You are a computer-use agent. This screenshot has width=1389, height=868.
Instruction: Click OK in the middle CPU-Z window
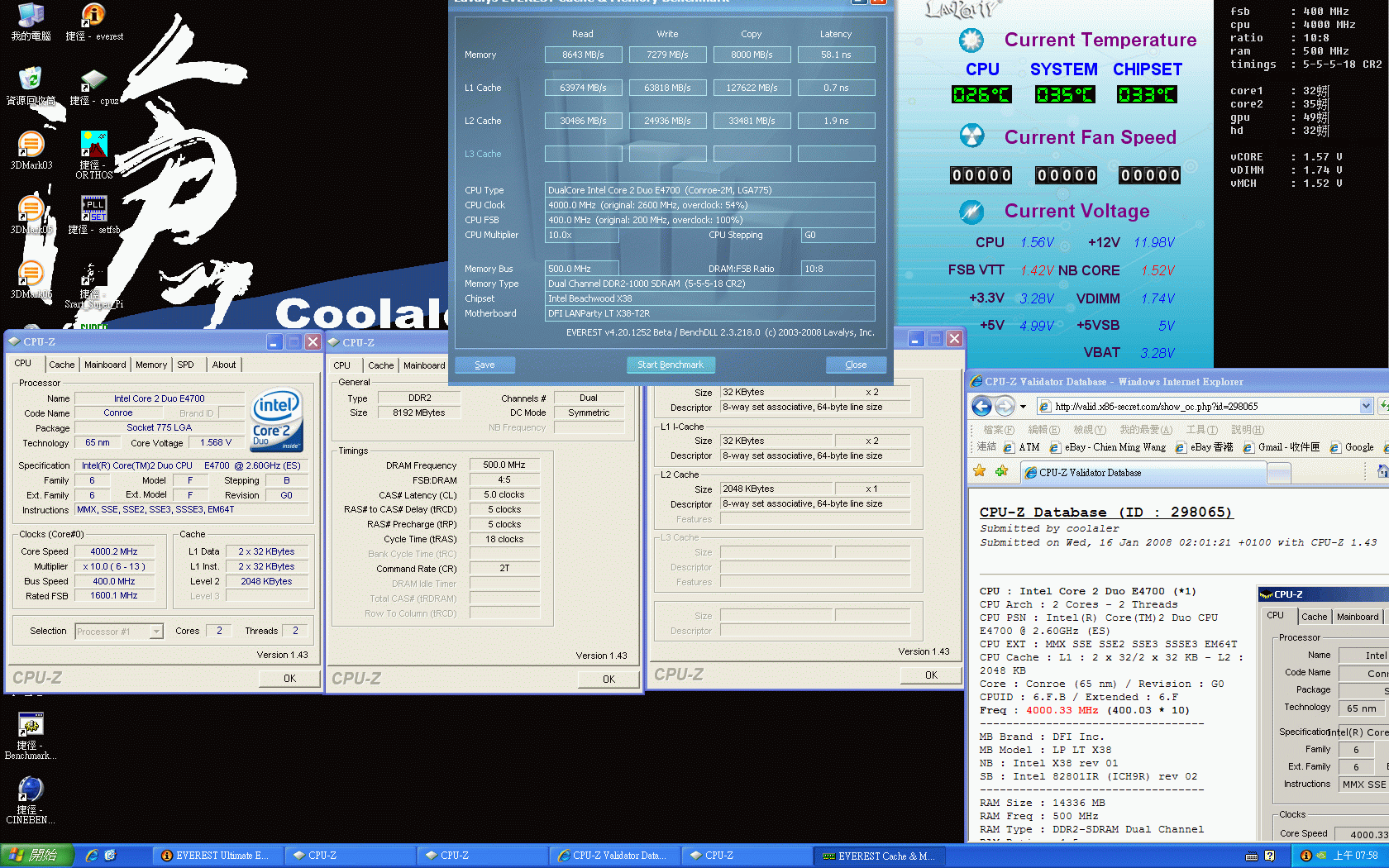609,679
